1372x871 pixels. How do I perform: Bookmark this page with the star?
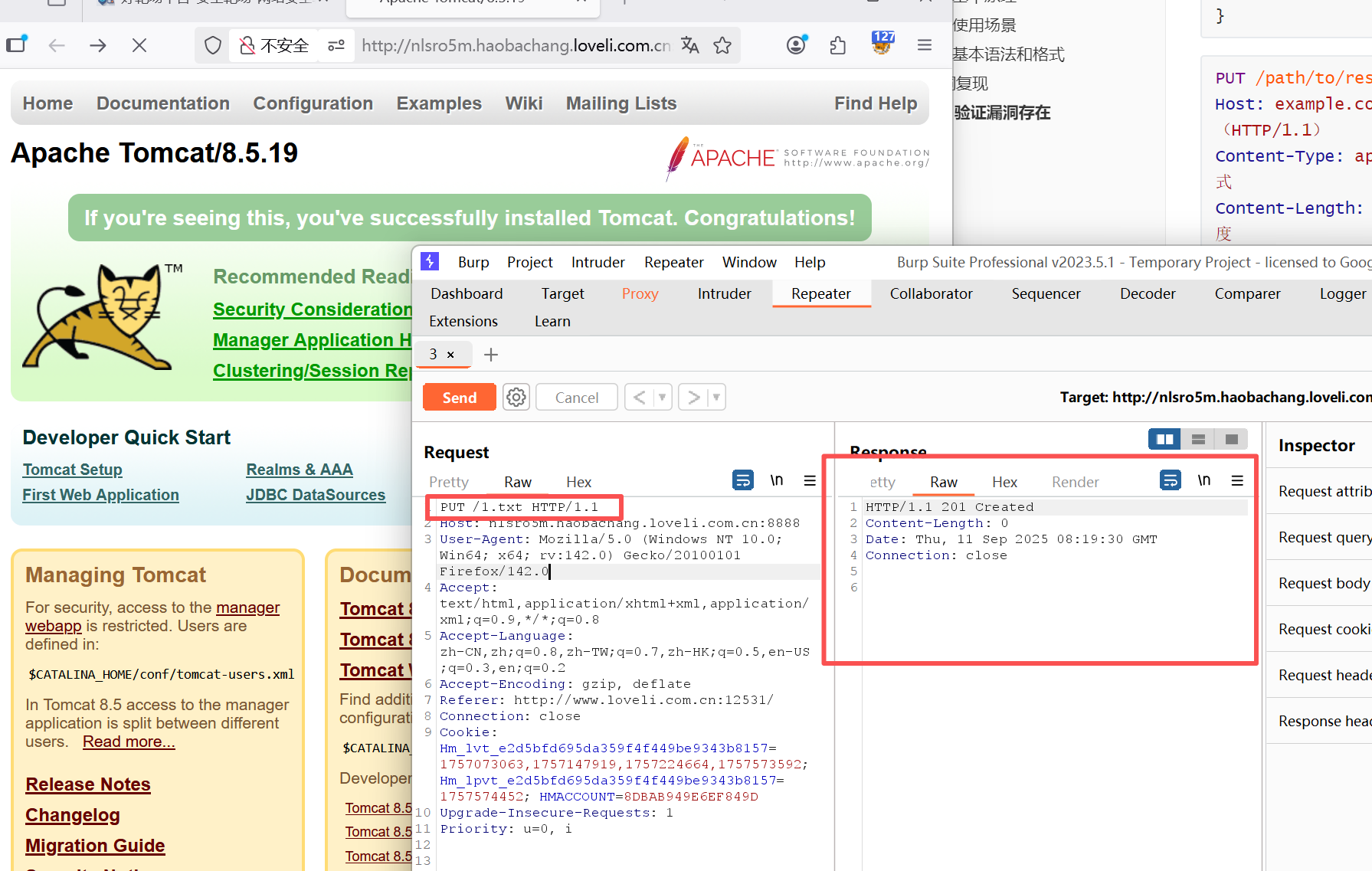pos(722,45)
